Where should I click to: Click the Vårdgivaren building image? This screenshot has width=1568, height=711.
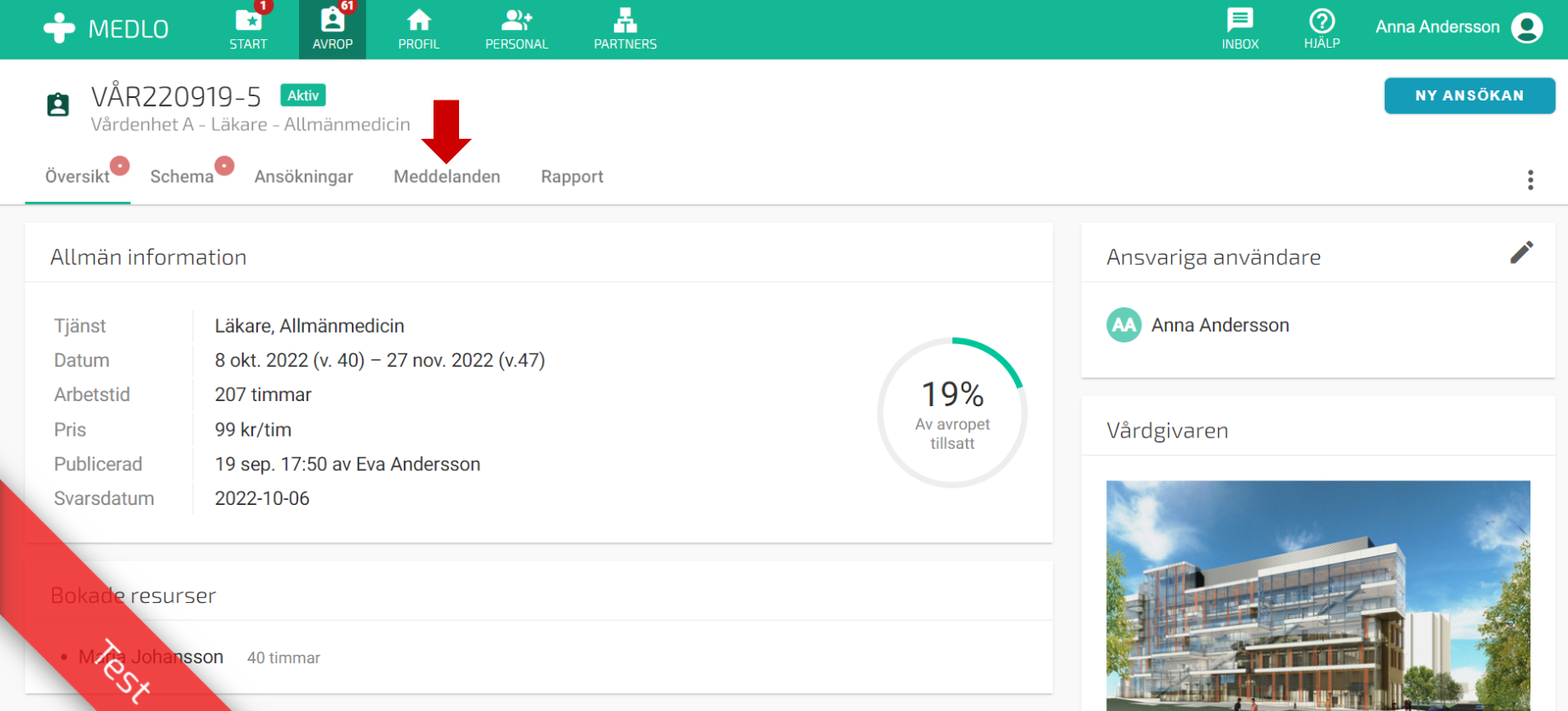click(1318, 595)
